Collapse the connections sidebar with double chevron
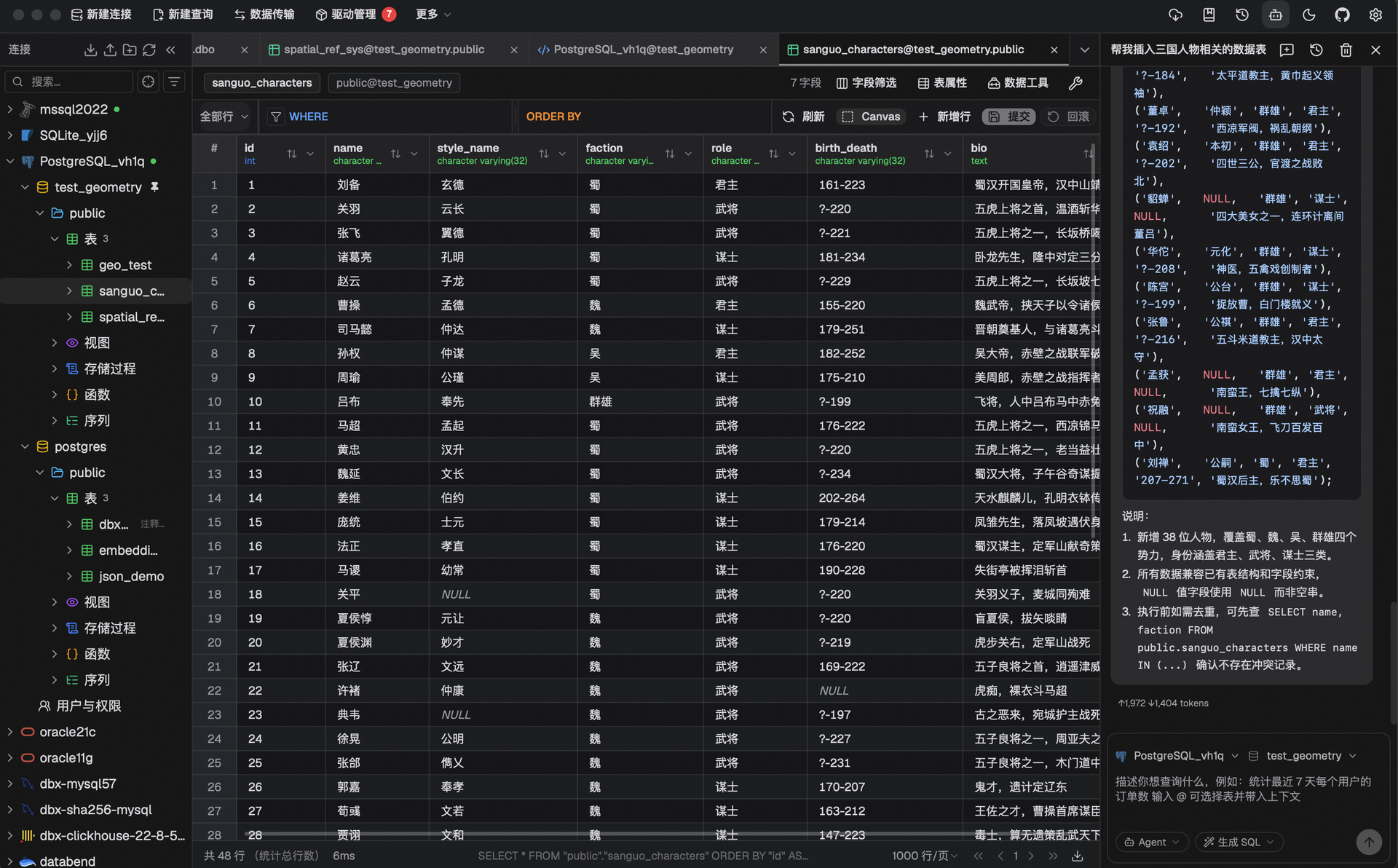Viewport: 1398px width, 868px height. point(170,50)
